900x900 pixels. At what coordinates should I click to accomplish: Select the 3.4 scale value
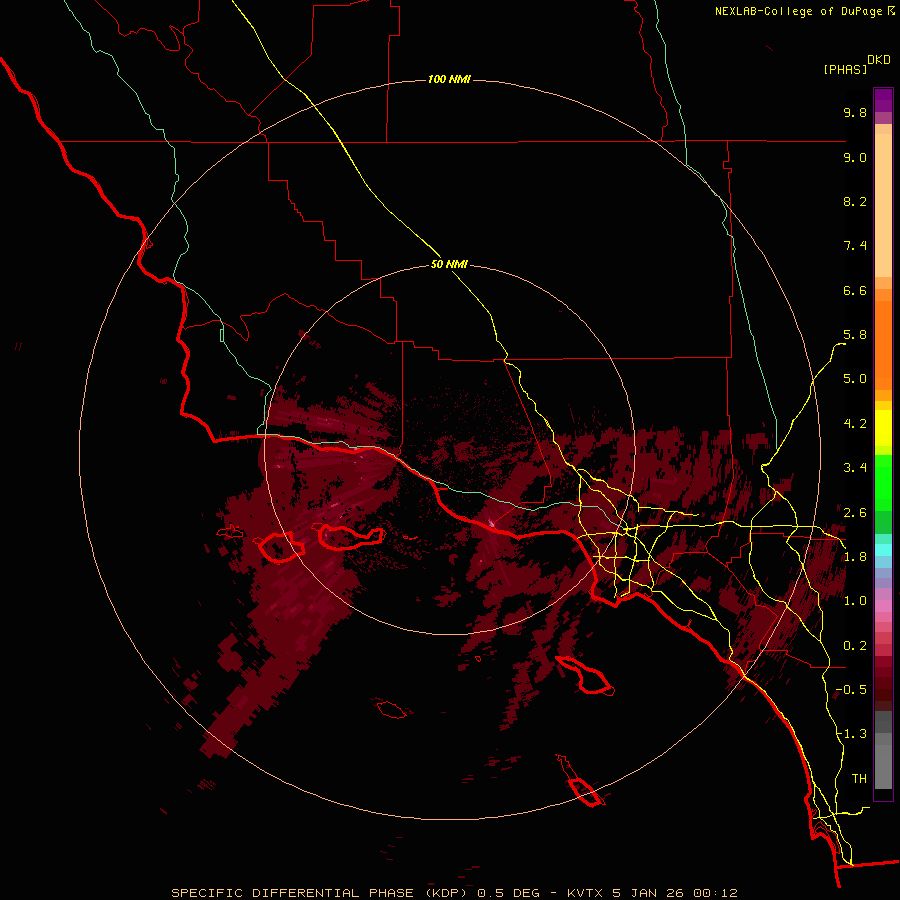[855, 468]
